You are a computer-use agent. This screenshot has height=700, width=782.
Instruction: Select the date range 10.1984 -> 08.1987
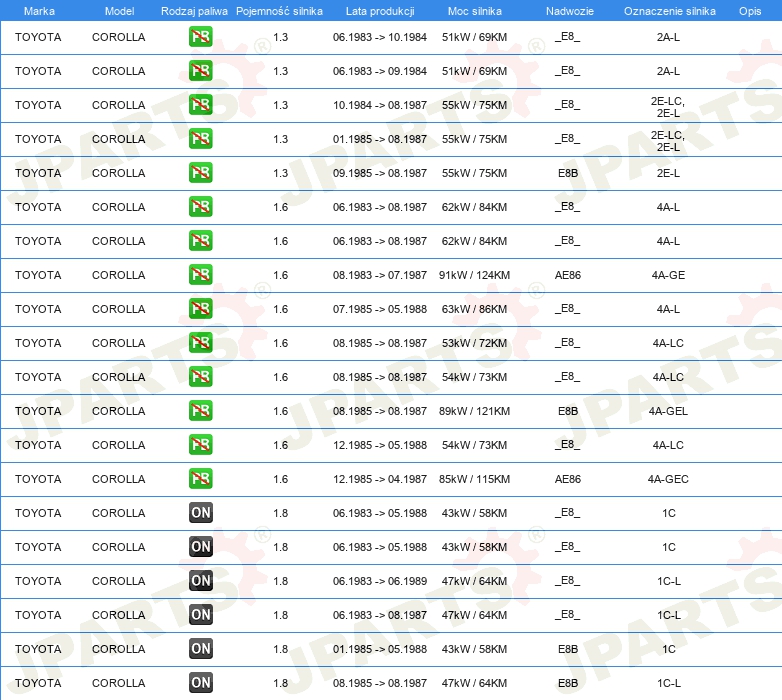[x=380, y=105]
